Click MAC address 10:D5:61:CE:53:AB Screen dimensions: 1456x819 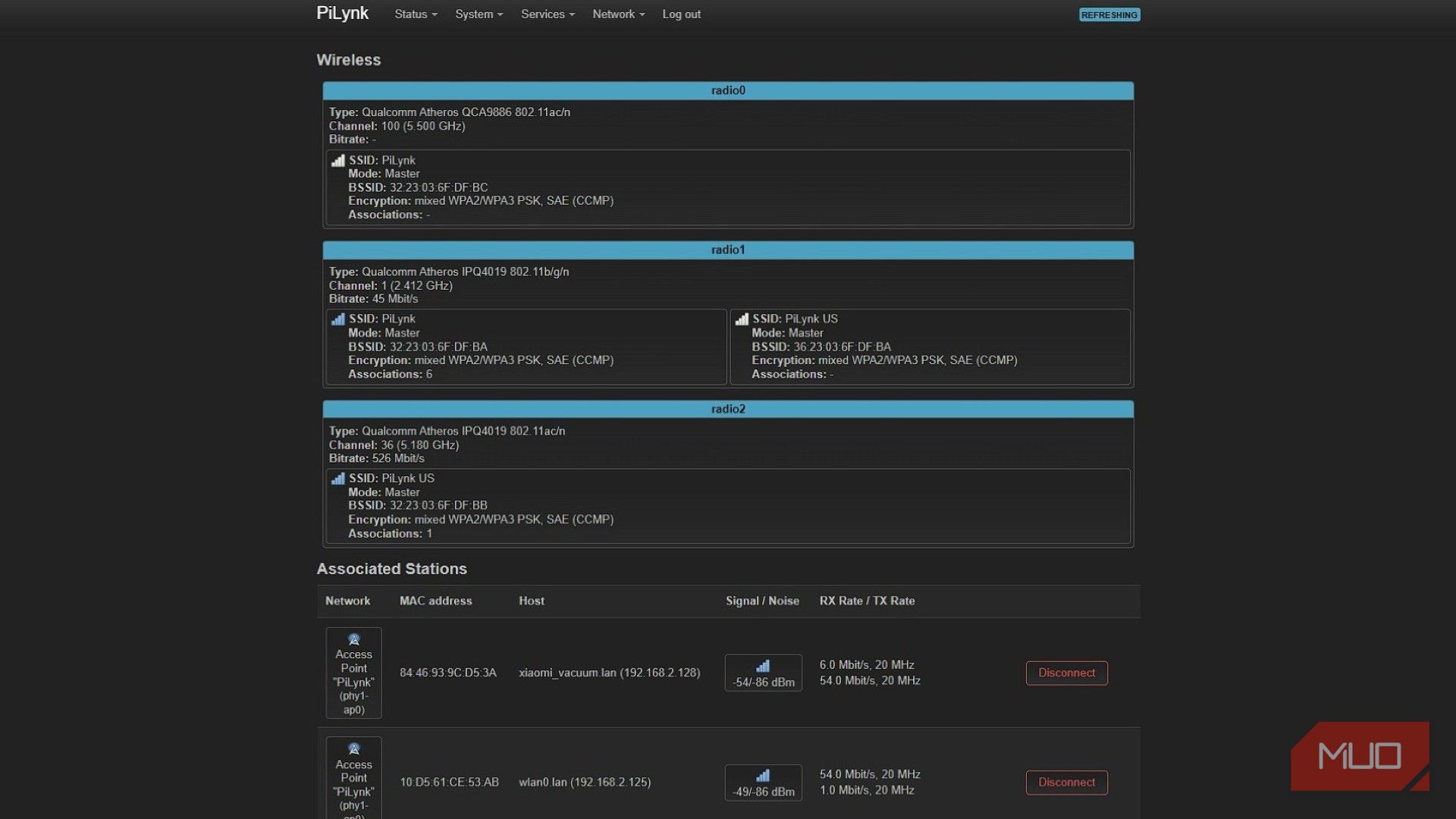click(x=449, y=782)
